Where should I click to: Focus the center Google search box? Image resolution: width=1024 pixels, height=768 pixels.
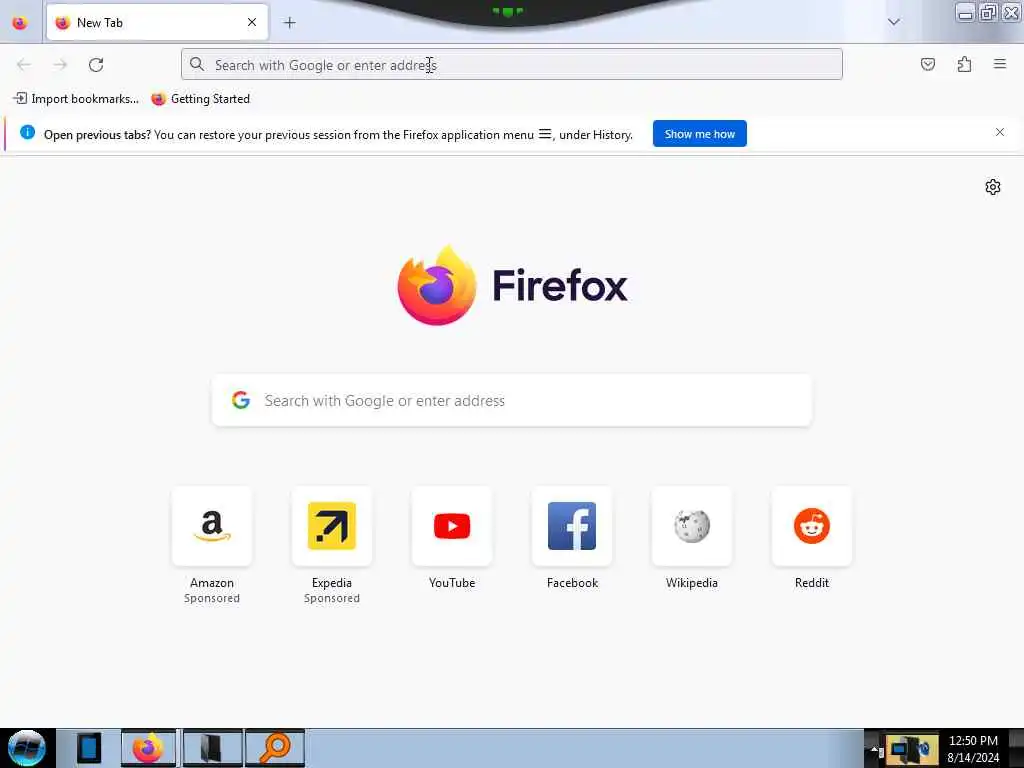click(x=512, y=400)
